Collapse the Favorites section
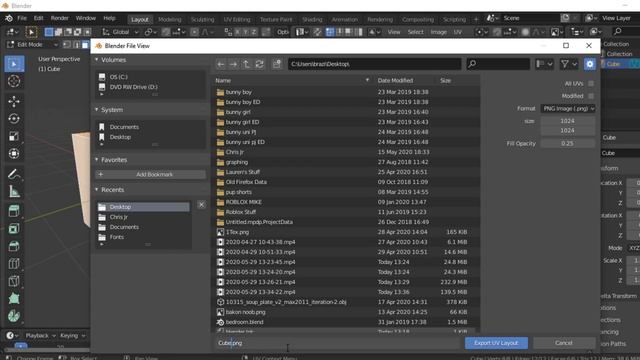640x360 pixels. pyautogui.click(x=97, y=160)
